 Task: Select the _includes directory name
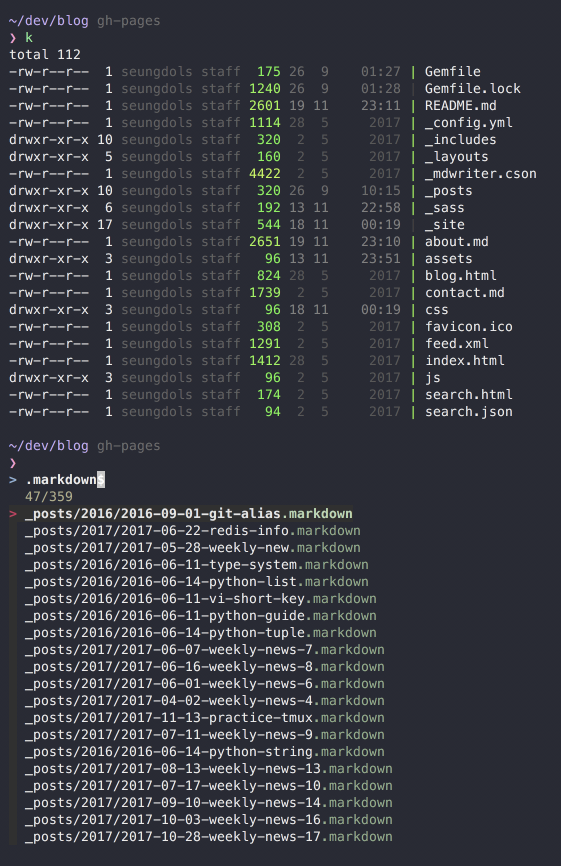coord(461,140)
